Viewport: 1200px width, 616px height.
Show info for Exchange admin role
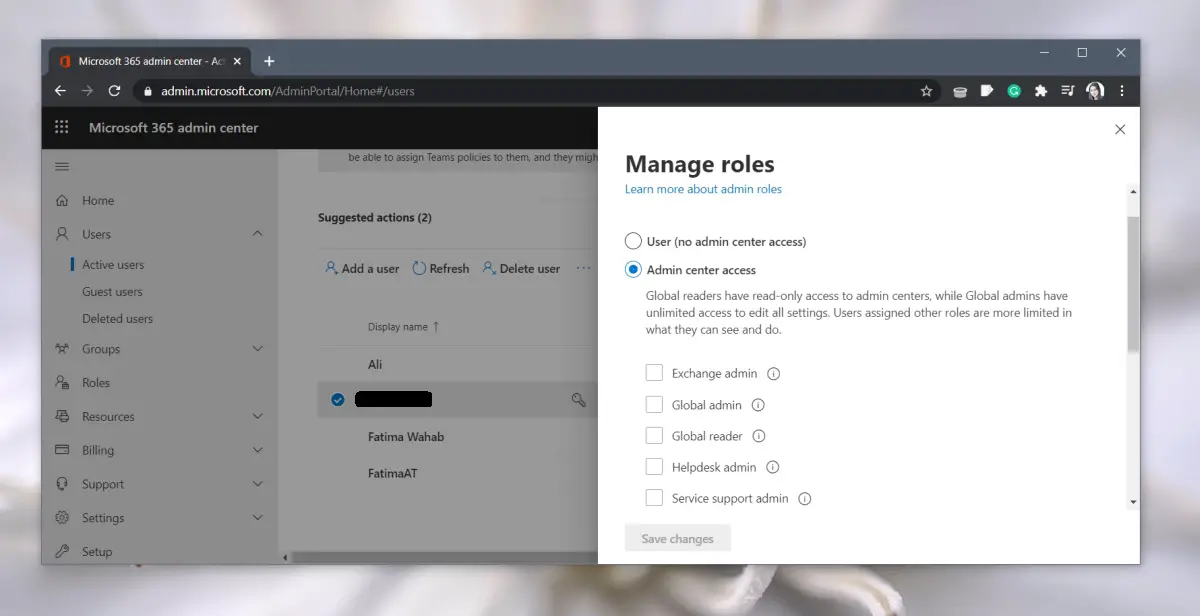(x=774, y=374)
